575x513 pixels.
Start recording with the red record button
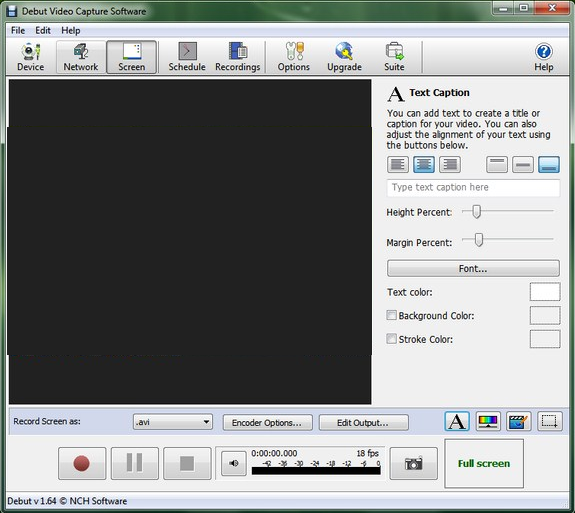pos(82,463)
